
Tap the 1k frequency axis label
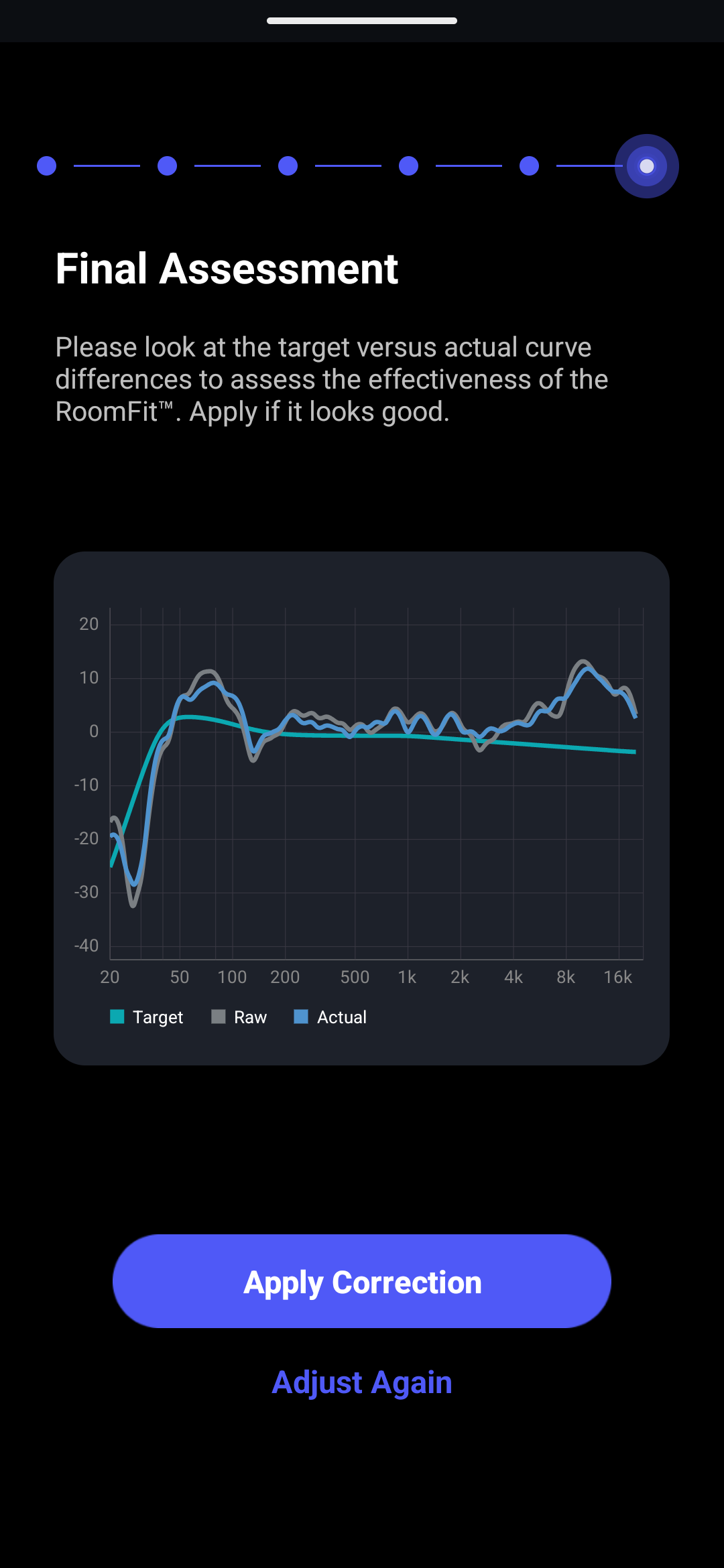407,977
